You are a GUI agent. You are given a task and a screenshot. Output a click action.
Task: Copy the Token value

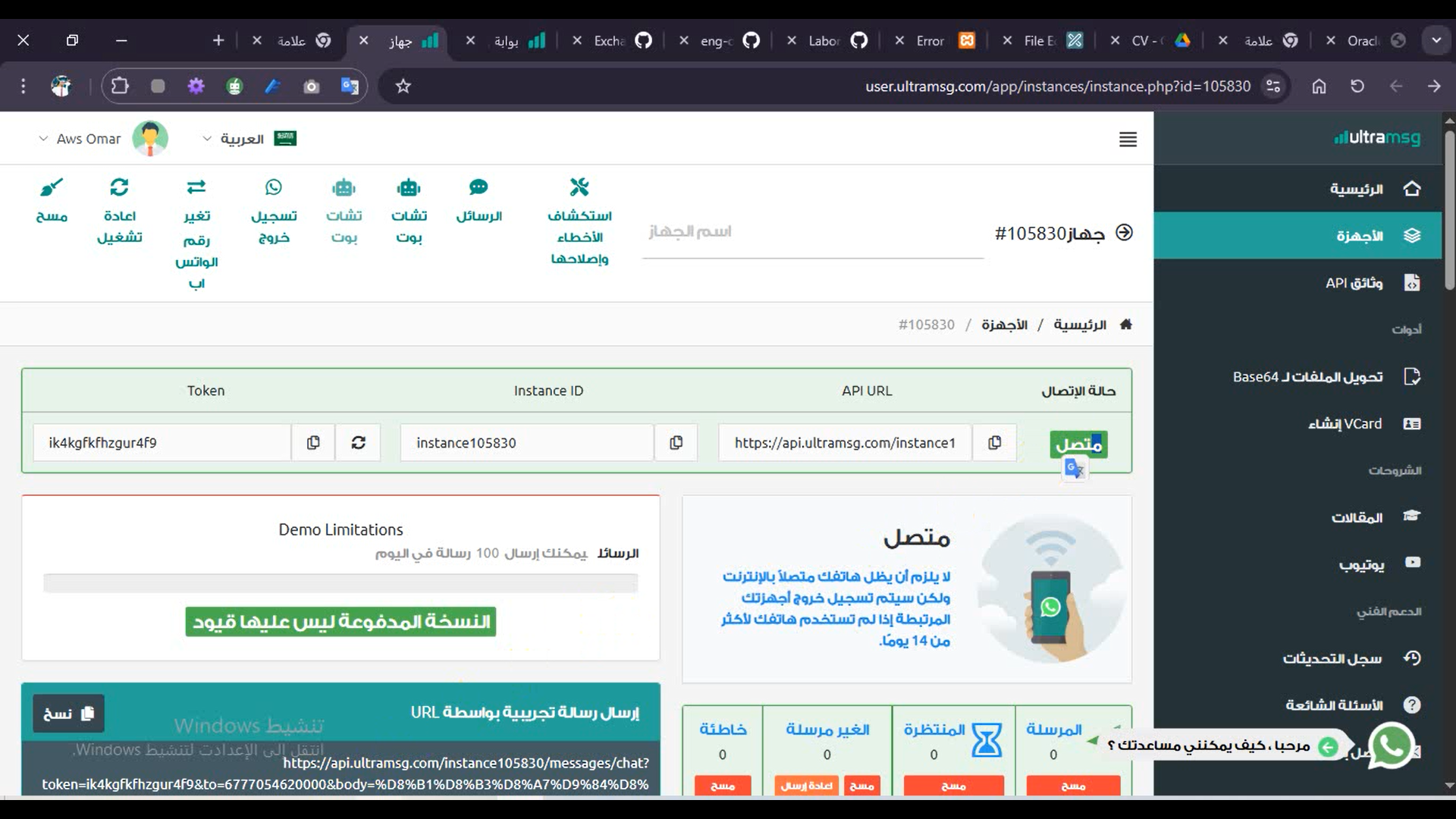coord(313,443)
